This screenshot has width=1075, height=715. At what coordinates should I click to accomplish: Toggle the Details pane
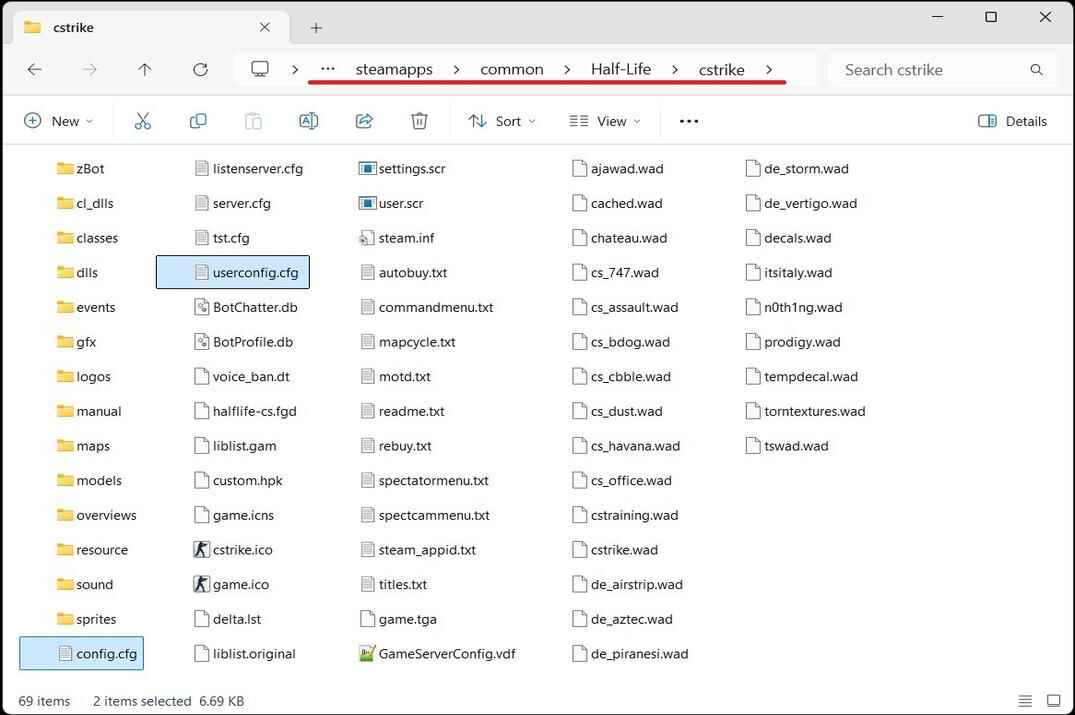tap(1012, 121)
